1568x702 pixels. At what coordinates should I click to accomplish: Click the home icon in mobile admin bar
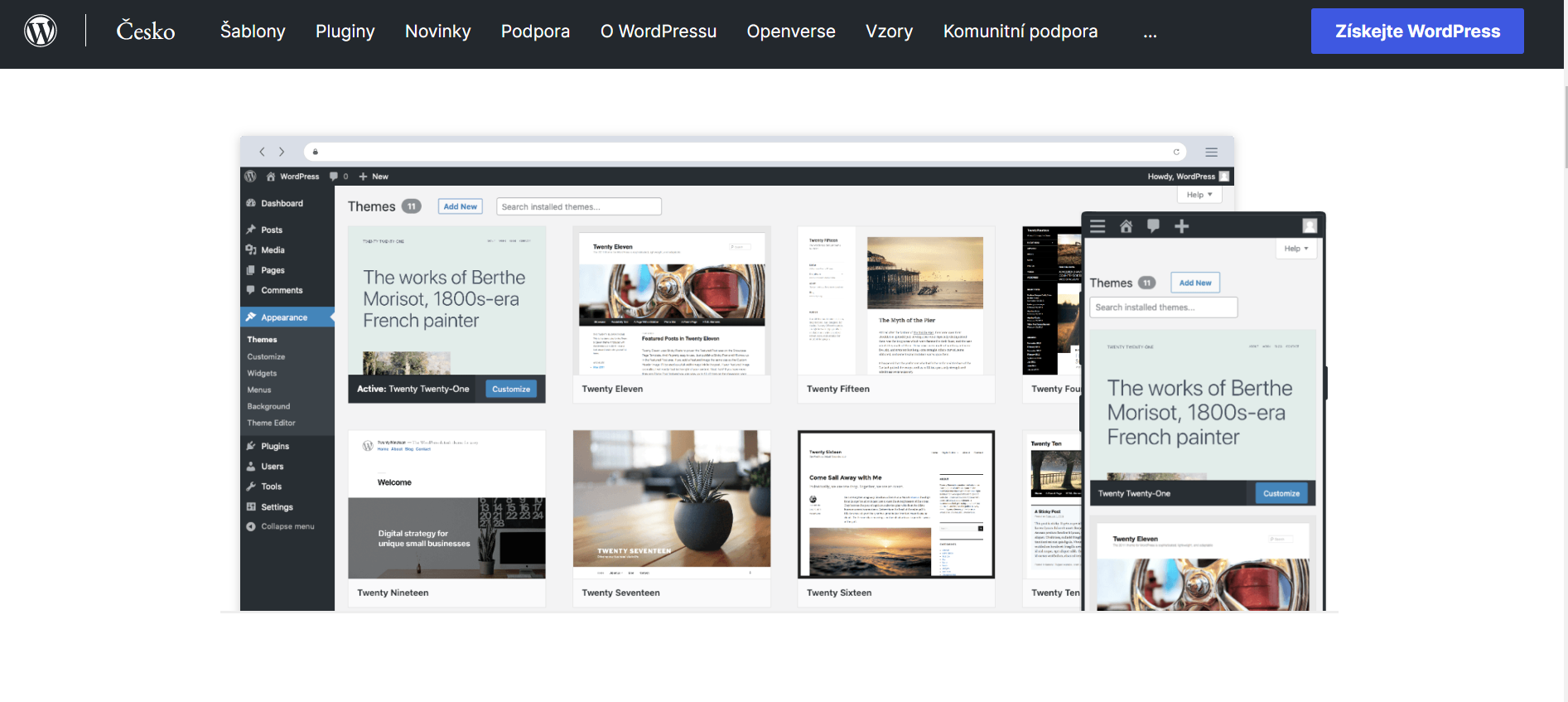point(1126,226)
